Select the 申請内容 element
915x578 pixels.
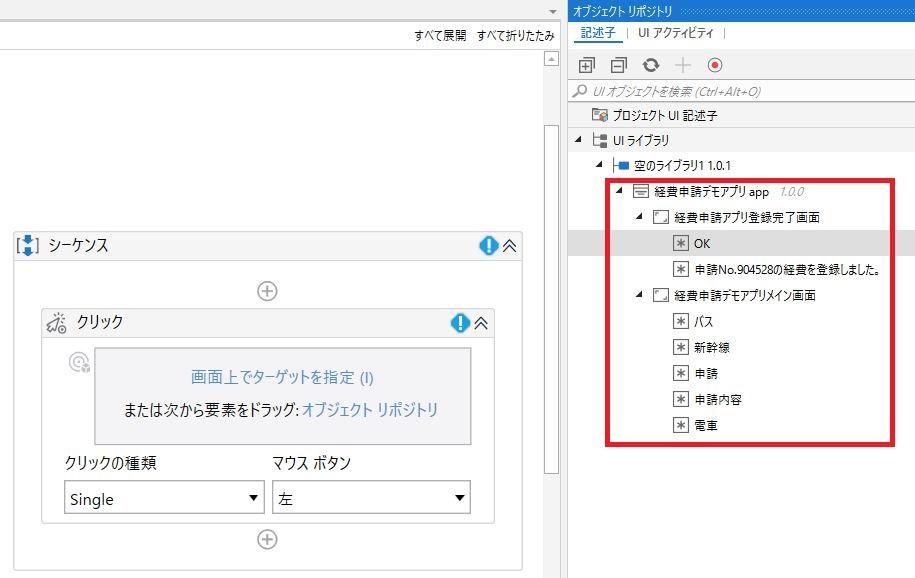click(718, 399)
